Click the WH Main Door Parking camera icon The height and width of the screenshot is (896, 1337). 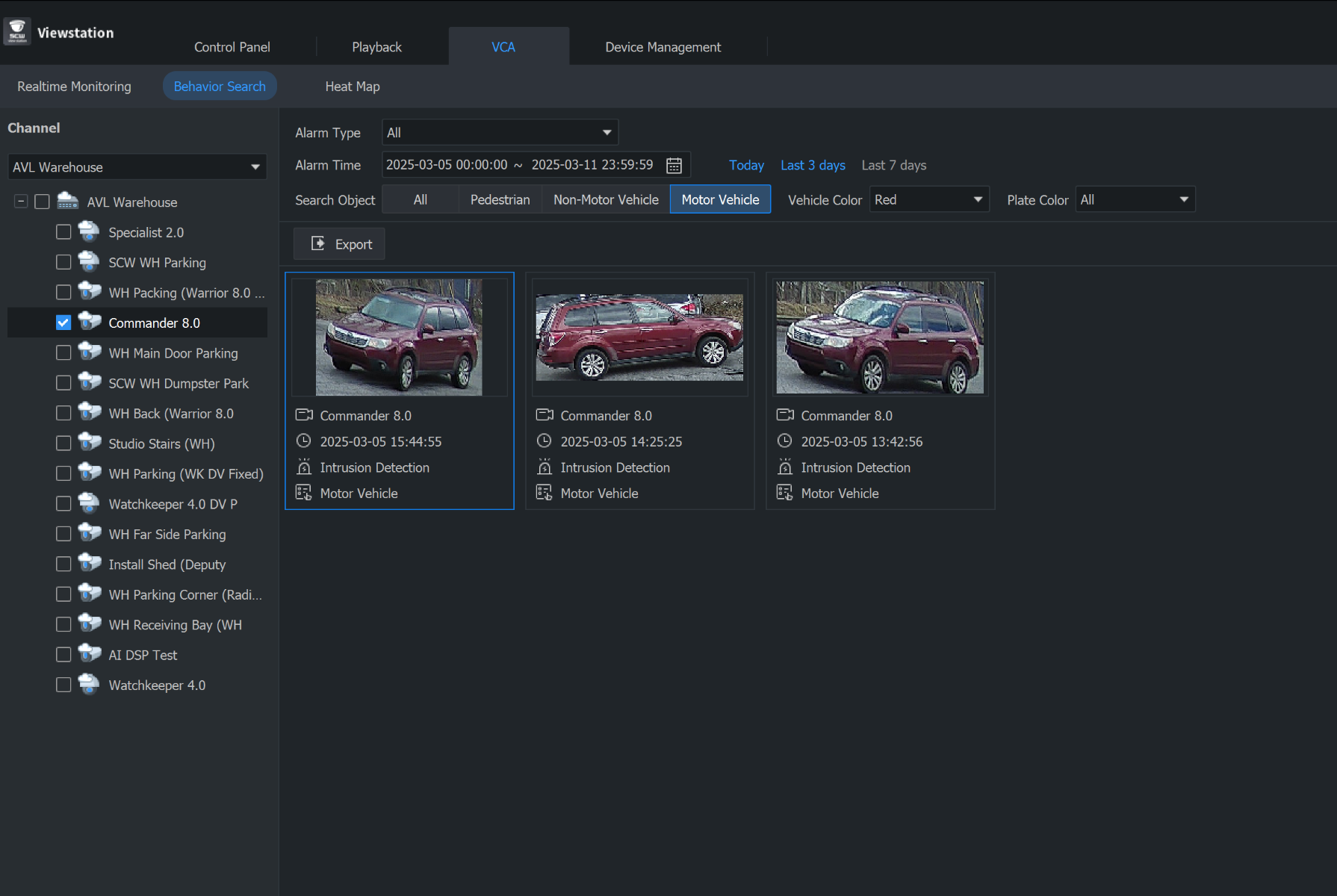89,352
